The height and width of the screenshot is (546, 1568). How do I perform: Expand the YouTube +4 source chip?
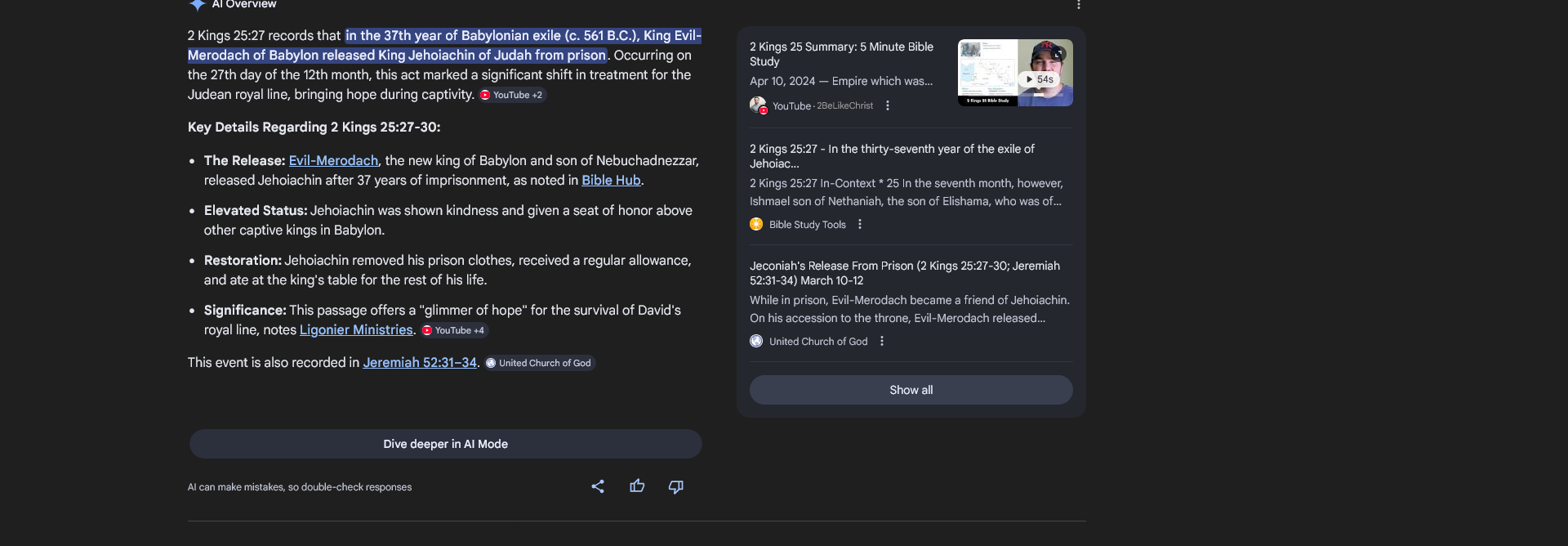454,330
